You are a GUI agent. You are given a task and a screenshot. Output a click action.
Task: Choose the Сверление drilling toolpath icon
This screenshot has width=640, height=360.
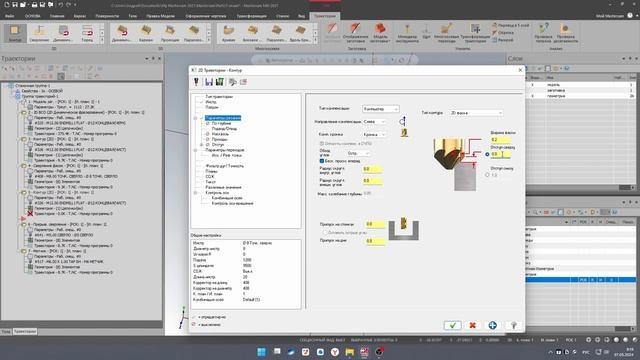(39, 33)
